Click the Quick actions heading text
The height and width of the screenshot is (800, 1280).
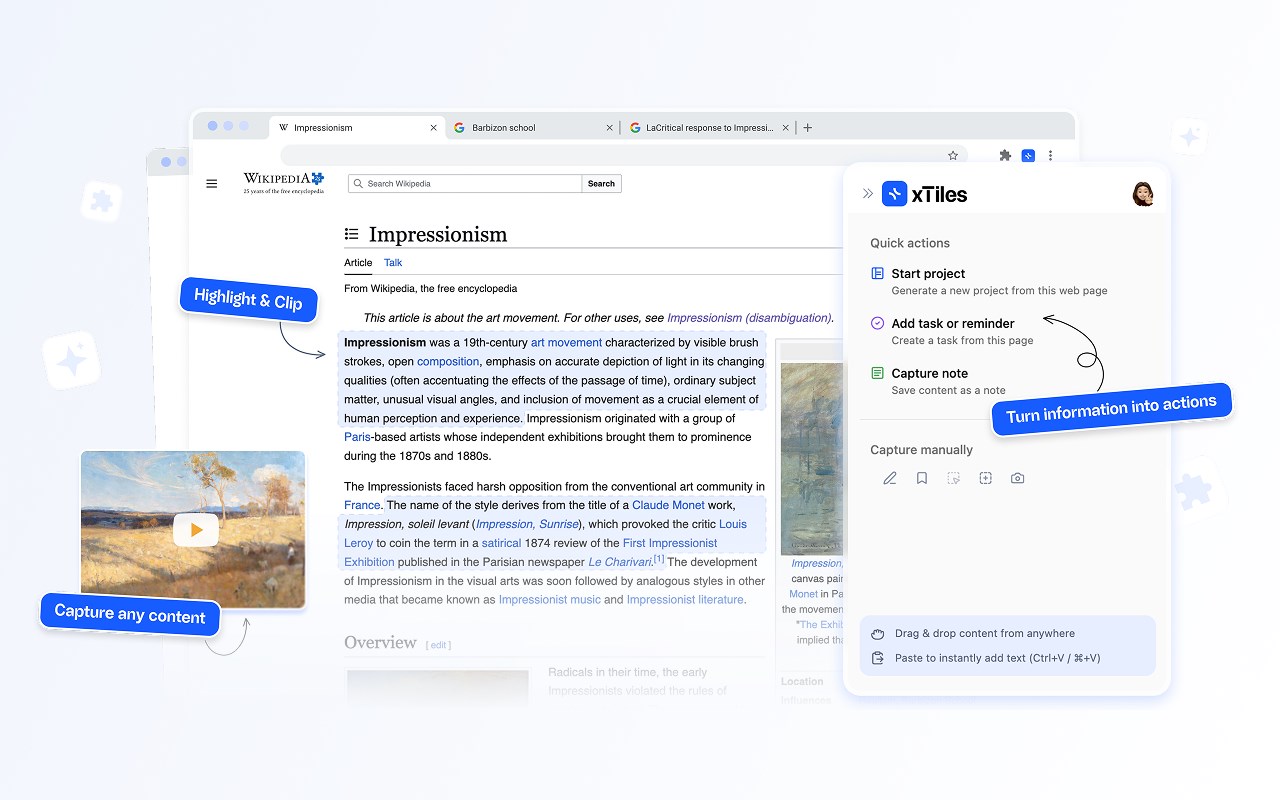pos(910,243)
